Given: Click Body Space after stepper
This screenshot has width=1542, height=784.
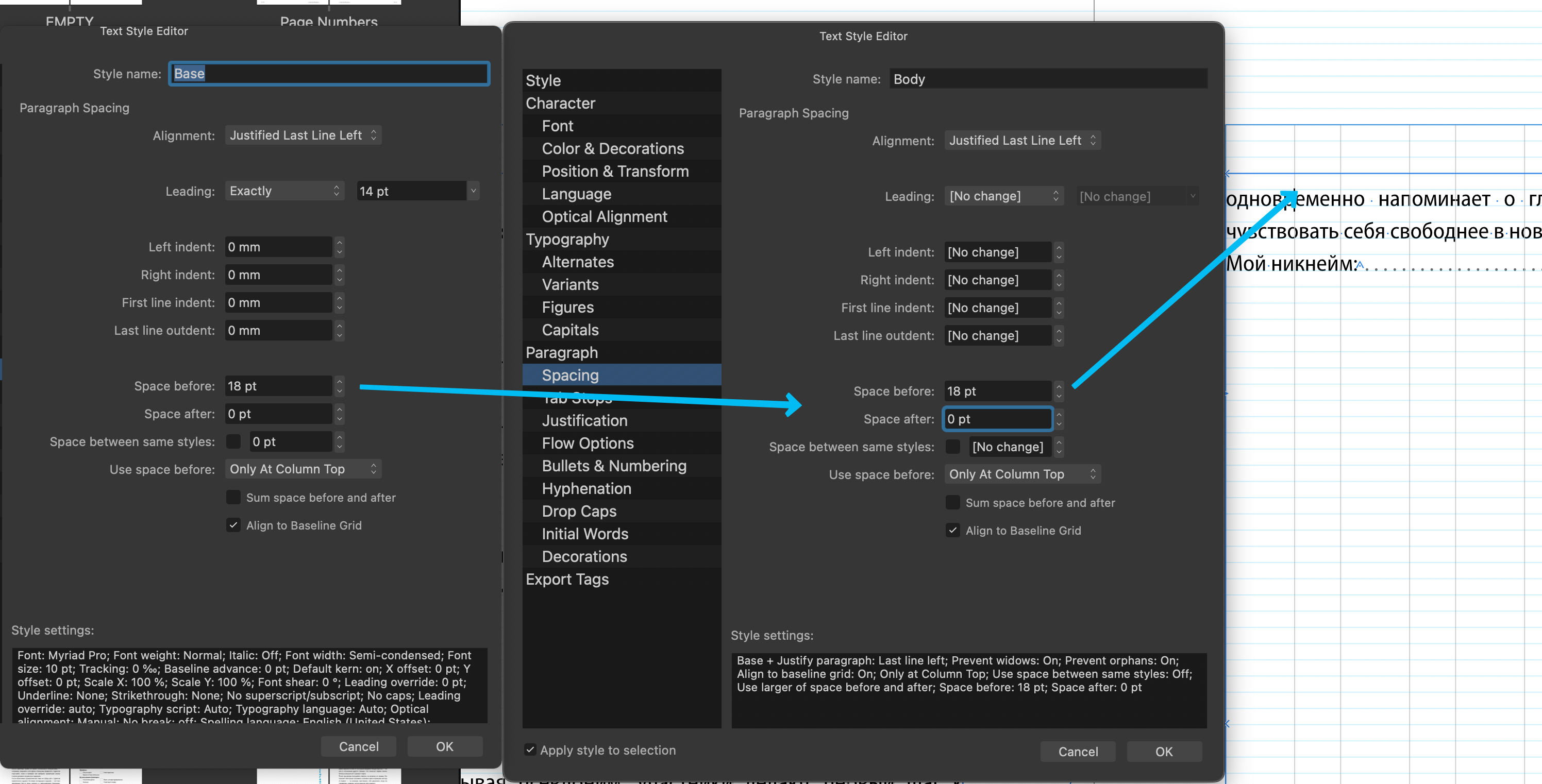Looking at the screenshot, I should (1059, 419).
